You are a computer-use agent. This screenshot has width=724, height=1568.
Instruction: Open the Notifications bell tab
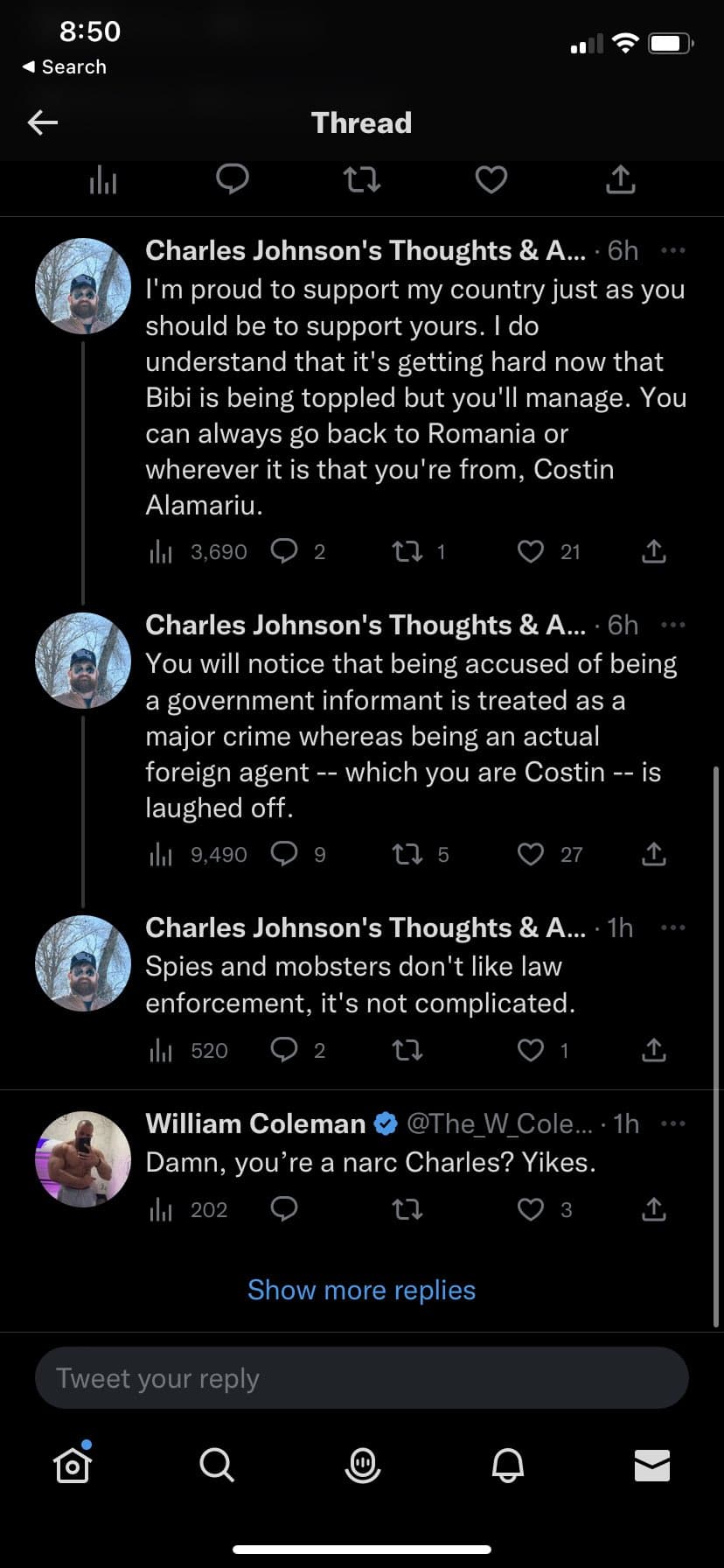507,1465
